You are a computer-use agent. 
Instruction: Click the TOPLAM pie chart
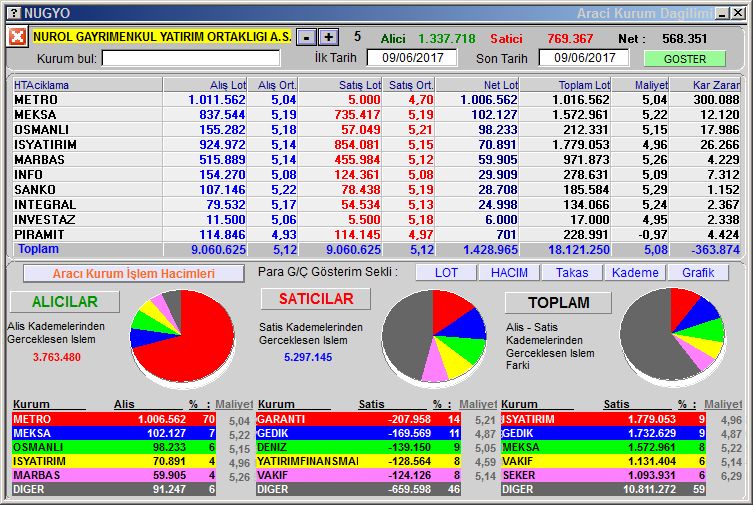point(672,335)
